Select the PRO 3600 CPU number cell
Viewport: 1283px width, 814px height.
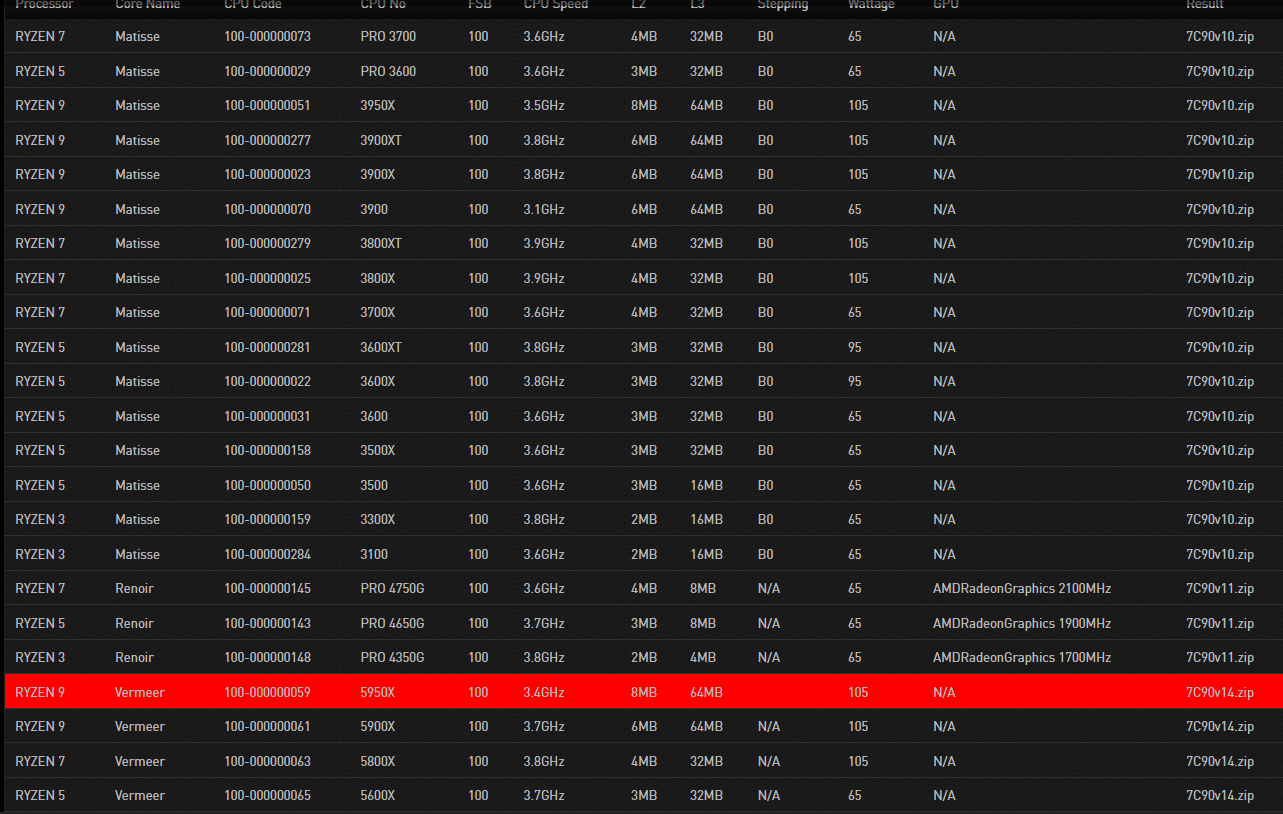pyautogui.click(x=388, y=71)
